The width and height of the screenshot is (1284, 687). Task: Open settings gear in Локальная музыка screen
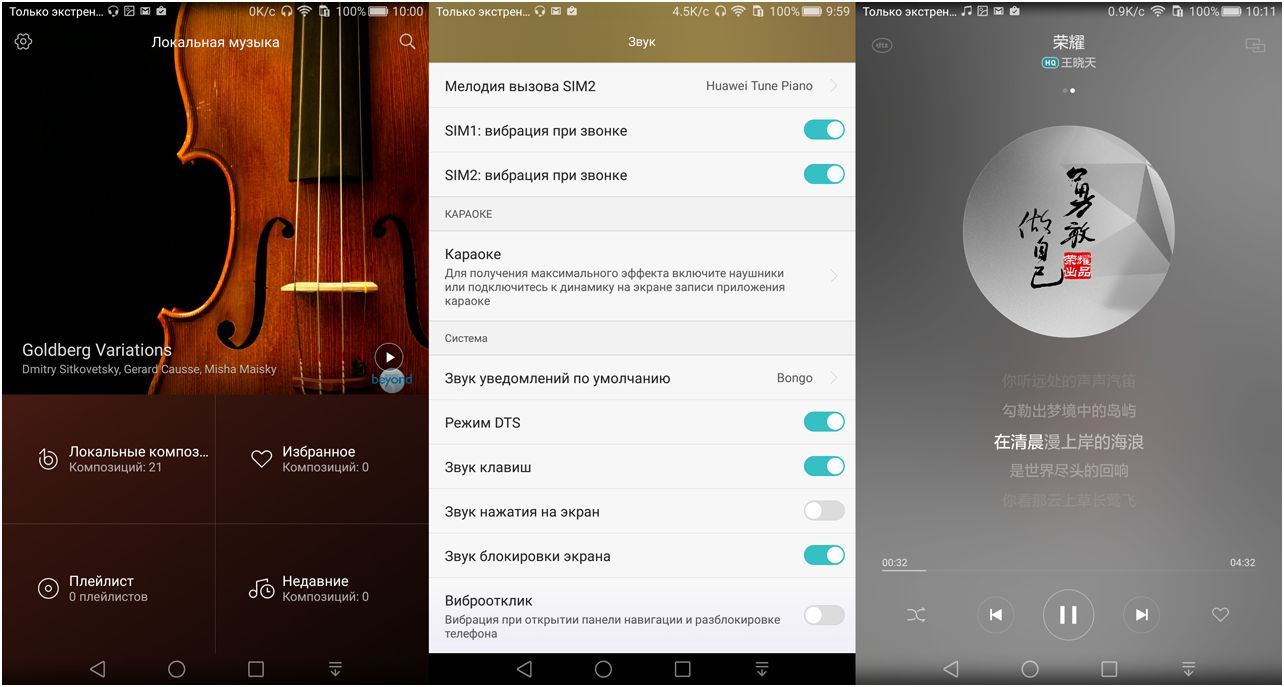[24, 42]
